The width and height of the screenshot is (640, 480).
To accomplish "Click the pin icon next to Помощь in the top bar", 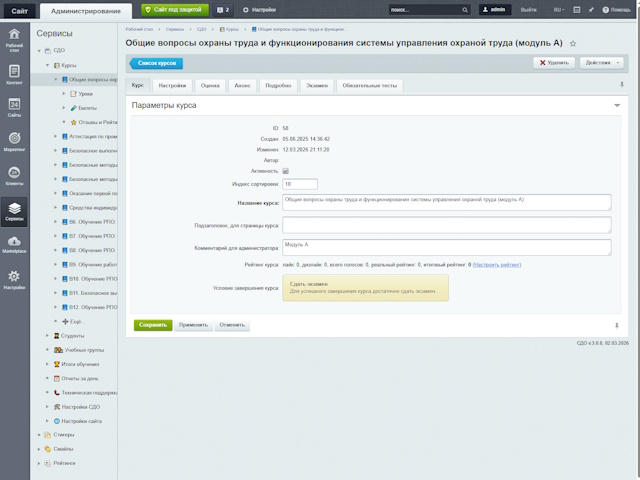I will [591, 10].
